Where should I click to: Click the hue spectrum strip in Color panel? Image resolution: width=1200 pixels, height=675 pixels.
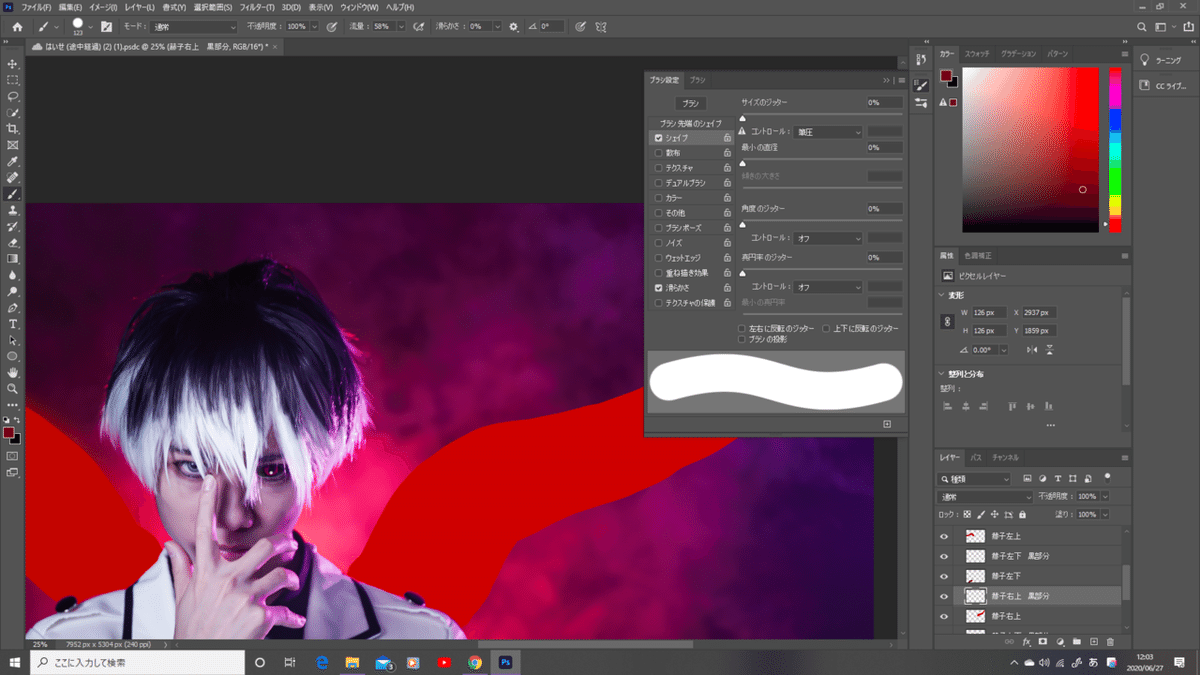1114,150
